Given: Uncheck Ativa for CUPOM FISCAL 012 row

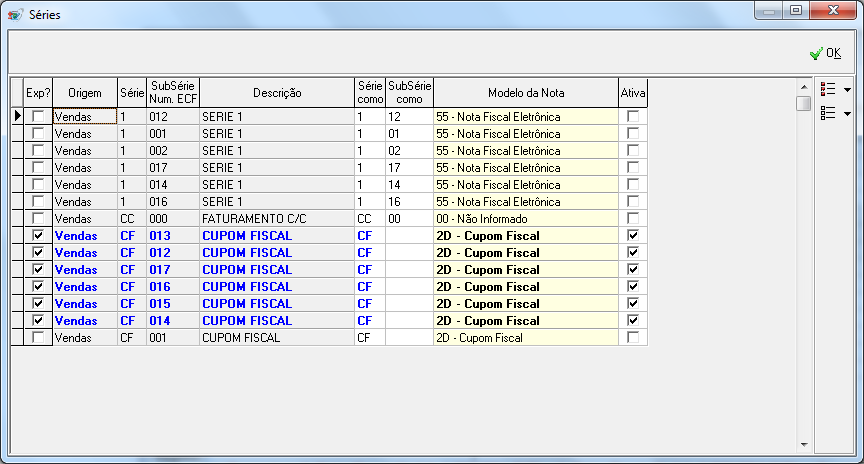Looking at the screenshot, I should click(x=633, y=252).
